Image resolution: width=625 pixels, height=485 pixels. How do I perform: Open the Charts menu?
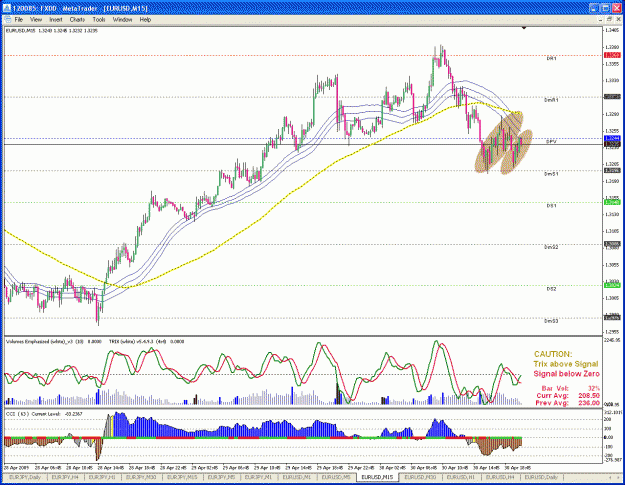77,20
